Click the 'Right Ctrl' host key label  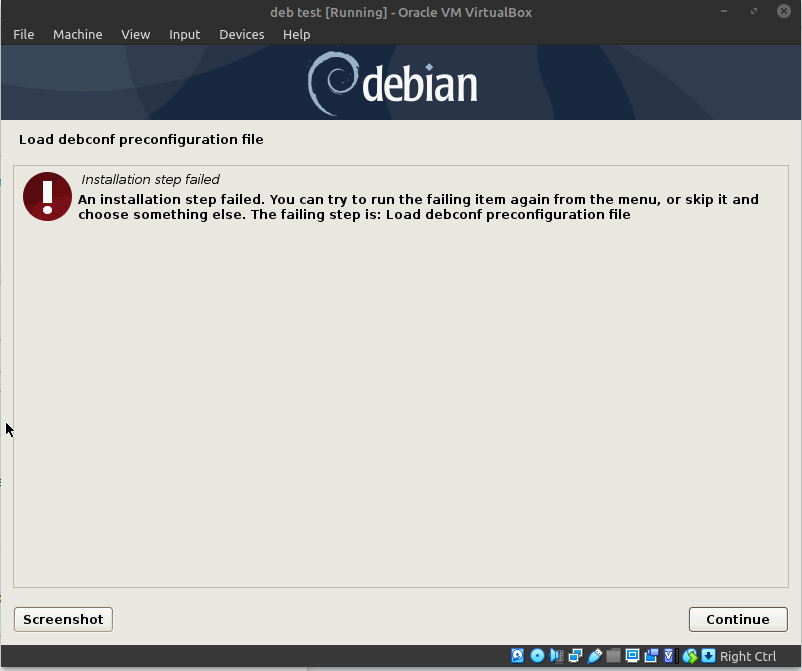pyautogui.click(x=748, y=656)
